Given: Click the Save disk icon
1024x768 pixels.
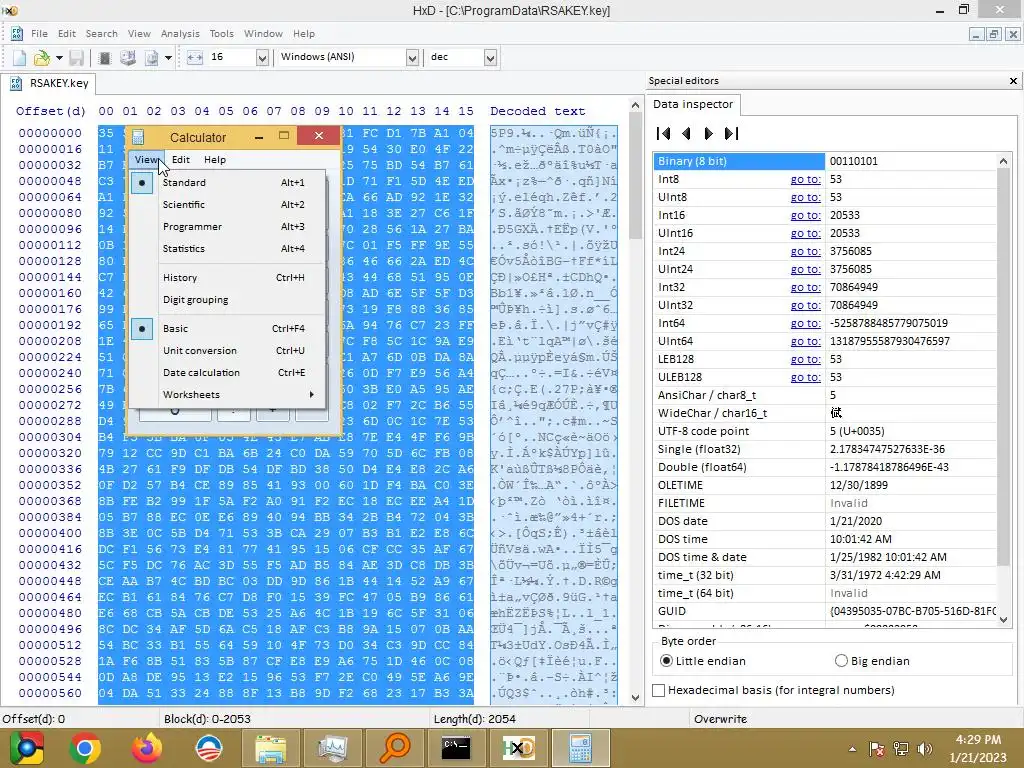Looking at the screenshot, I should click(x=76, y=57).
